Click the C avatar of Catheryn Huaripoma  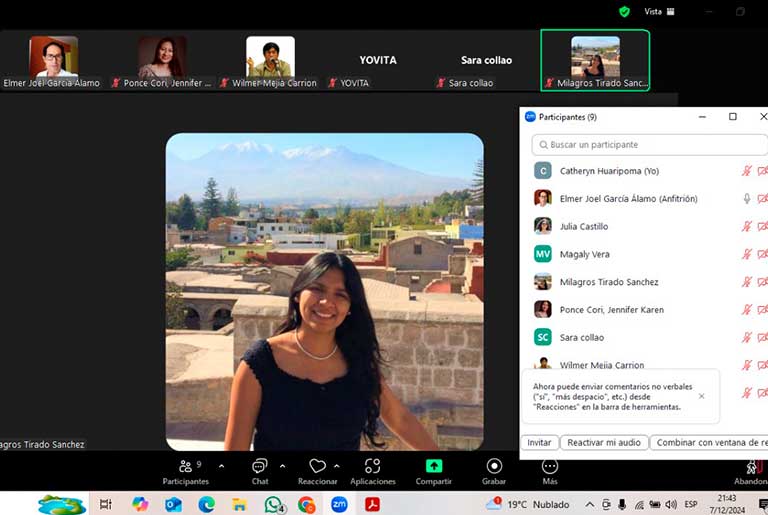[542, 171]
